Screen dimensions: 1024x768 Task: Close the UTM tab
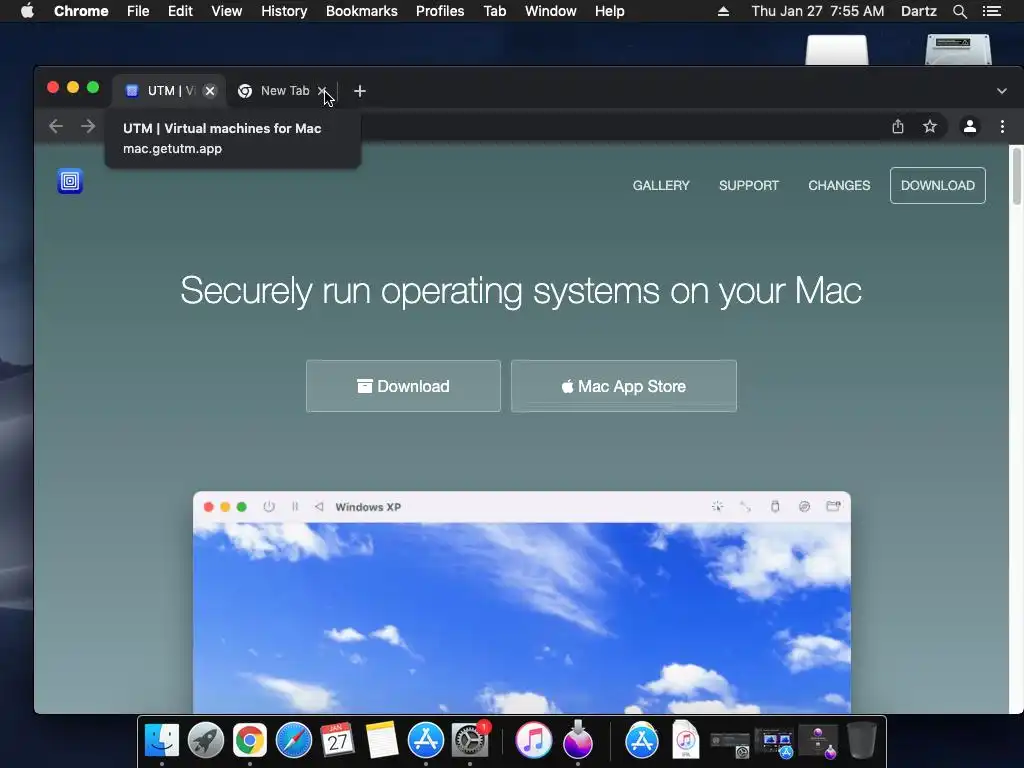click(210, 91)
